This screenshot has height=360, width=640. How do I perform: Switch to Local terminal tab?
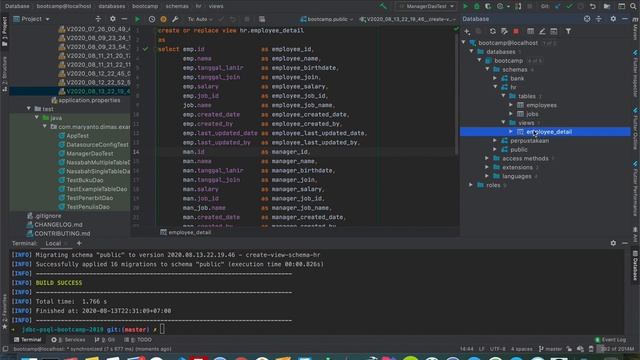point(53,243)
